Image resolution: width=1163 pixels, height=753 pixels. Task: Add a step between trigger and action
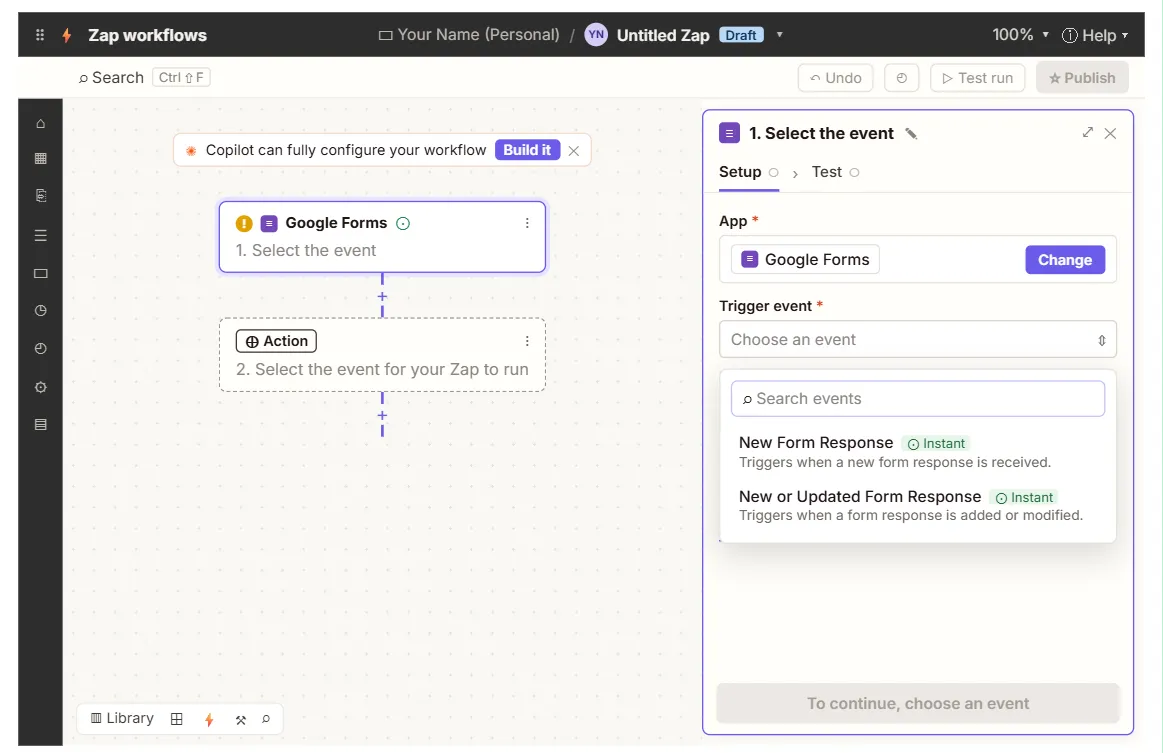tap(382, 296)
